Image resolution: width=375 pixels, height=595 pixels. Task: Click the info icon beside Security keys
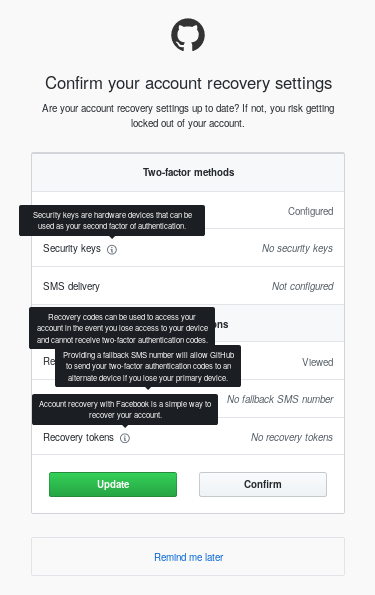tap(112, 249)
